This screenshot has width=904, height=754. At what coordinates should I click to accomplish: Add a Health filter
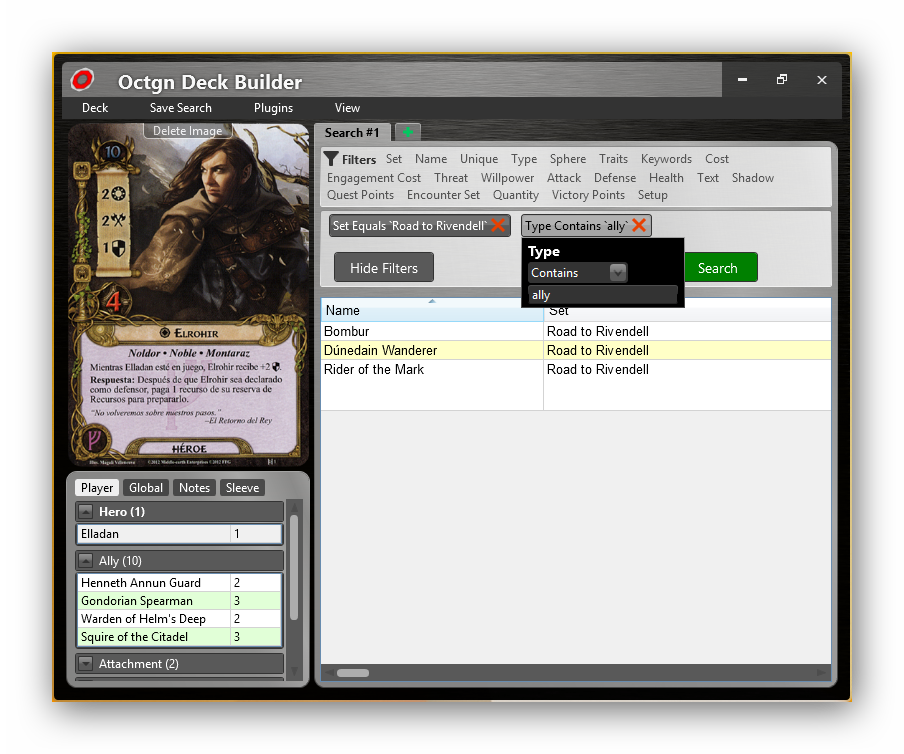tap(666, 178)
